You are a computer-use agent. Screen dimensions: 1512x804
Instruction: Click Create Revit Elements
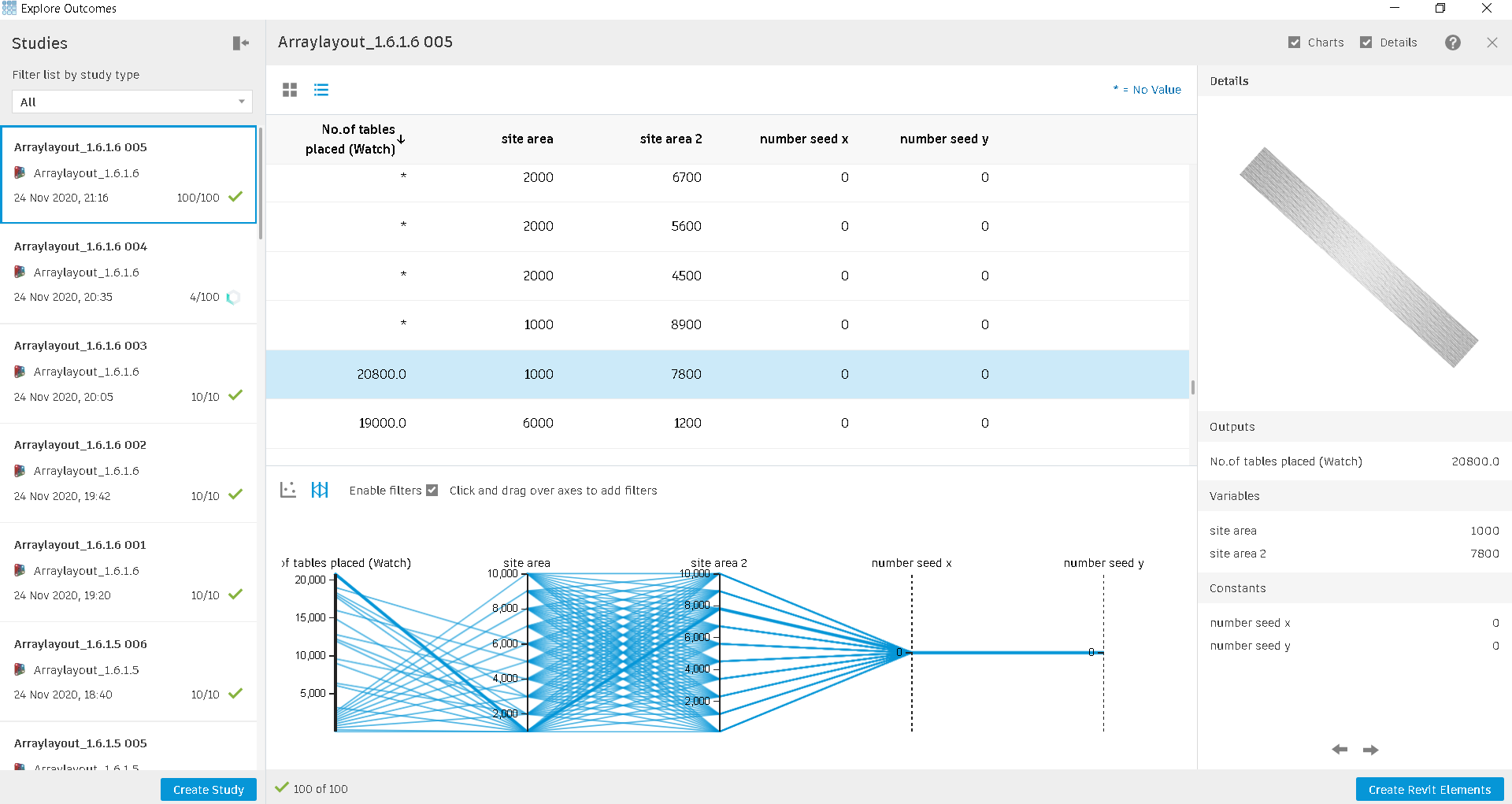pyautogui.click(x=1429, y=789)
